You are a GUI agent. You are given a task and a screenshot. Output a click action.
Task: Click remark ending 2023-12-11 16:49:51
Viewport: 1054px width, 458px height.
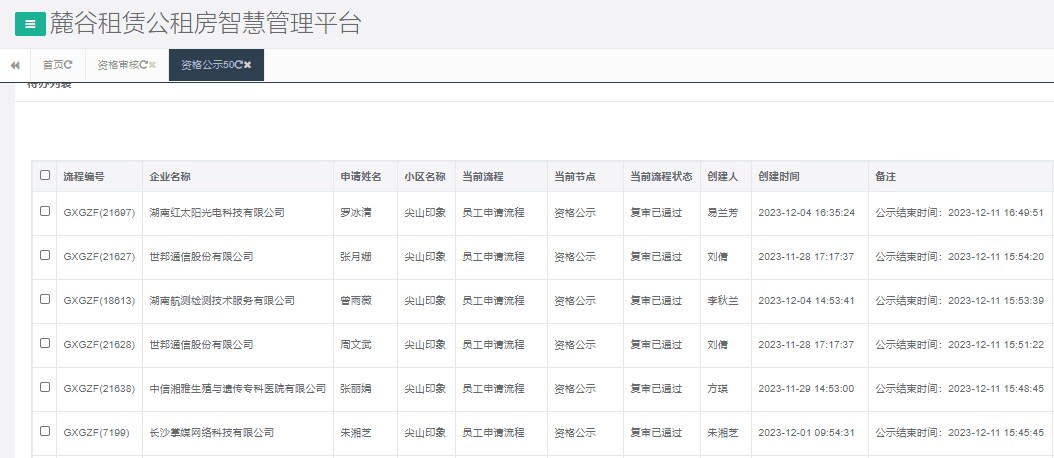tap(960, 213)
